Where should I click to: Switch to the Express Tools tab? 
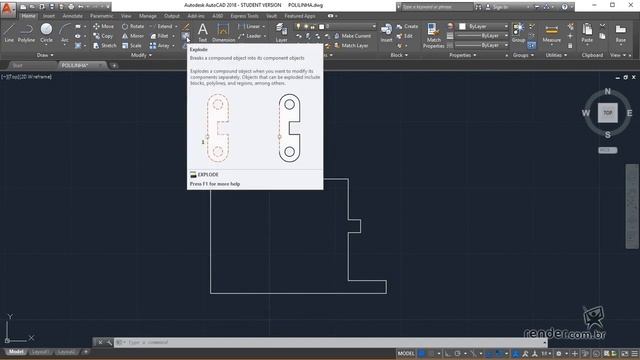tap(244, 16)
